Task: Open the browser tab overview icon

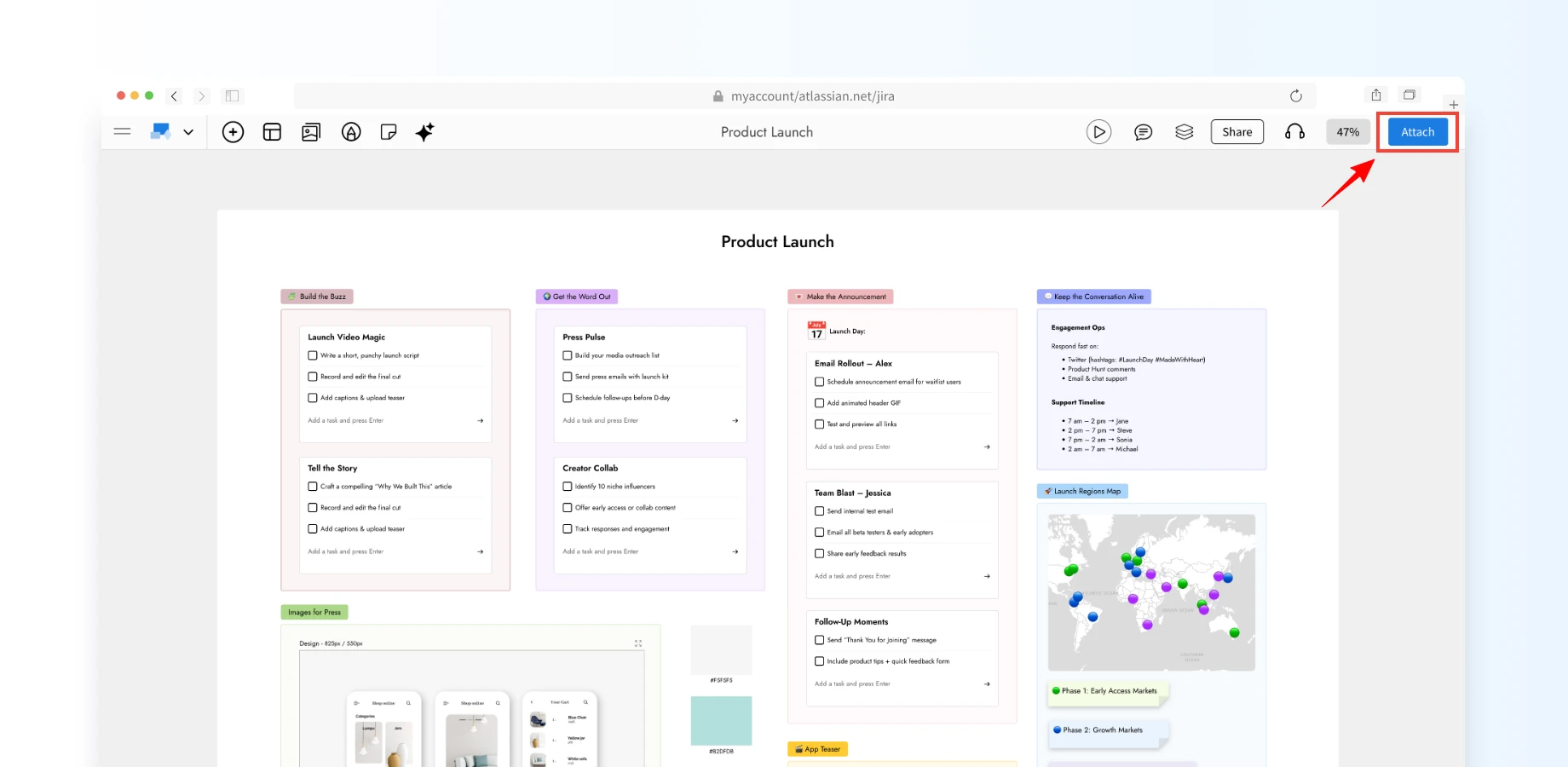Action: tap(1409, 95)
